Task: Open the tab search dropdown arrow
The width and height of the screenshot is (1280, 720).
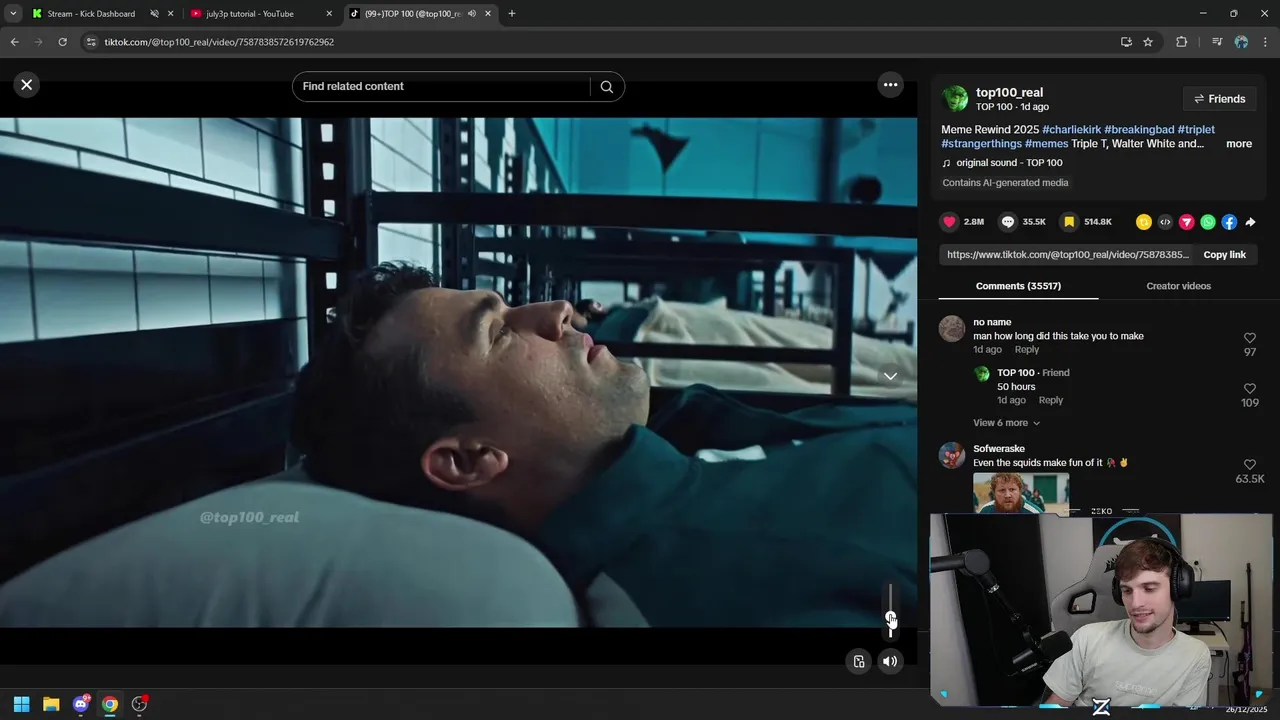Action: tap(12, 14)
